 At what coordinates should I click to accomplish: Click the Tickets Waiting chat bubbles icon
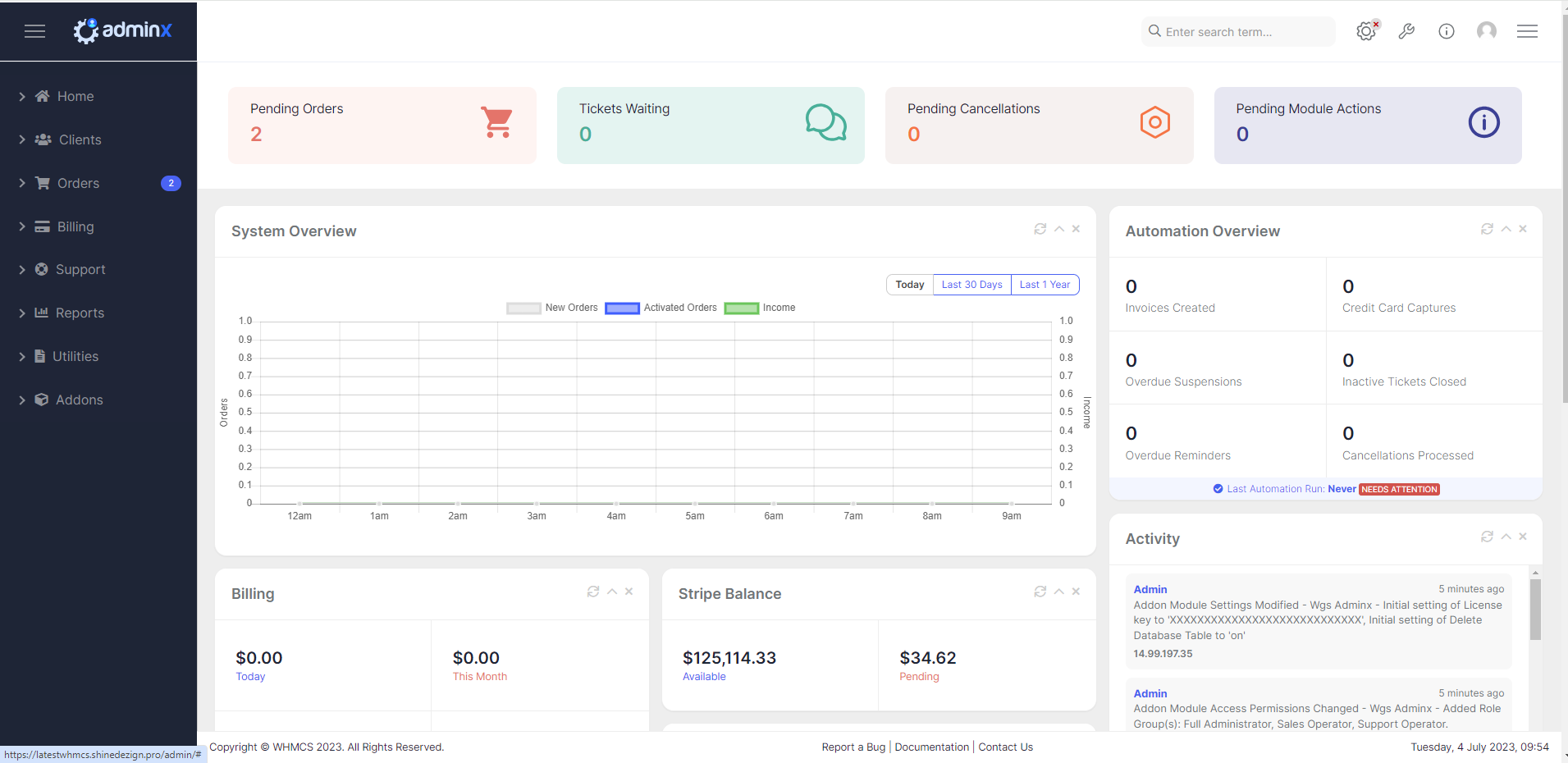coord(825,122)
